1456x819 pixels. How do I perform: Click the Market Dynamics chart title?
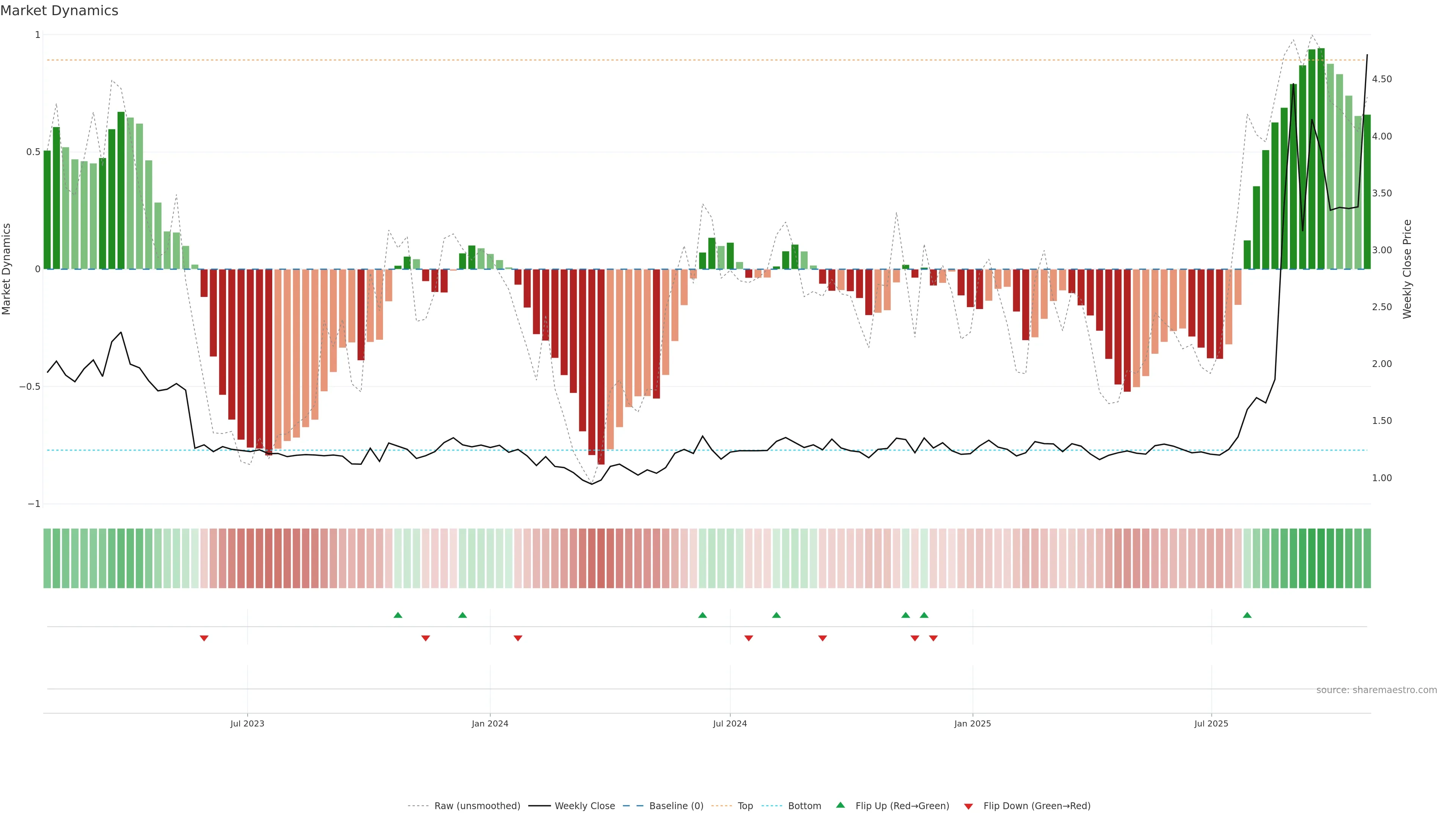pos(60,11)
